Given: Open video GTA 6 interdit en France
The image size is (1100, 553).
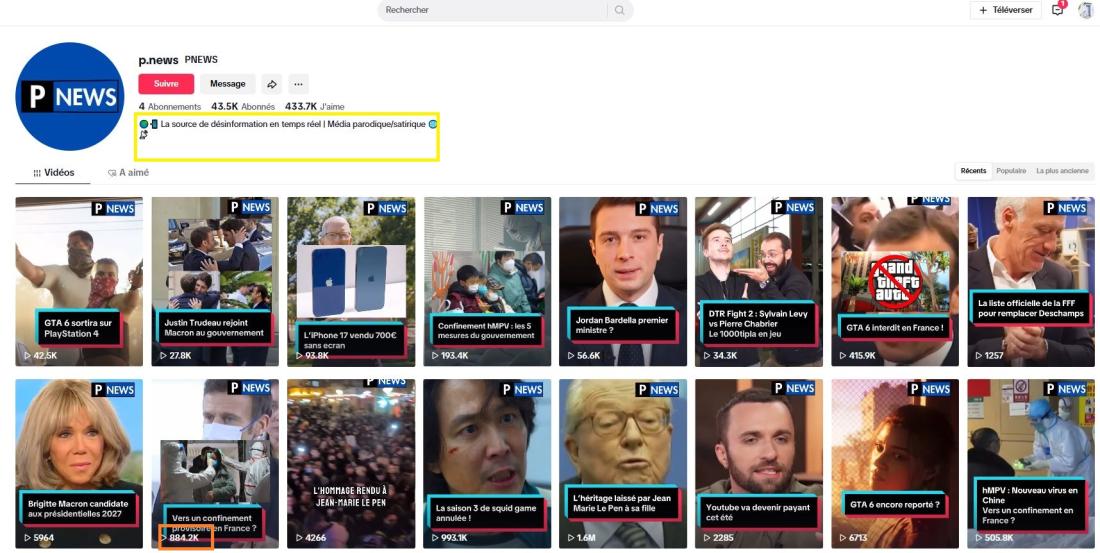Looking at the screenshot, I should click(x=895, y=281).
